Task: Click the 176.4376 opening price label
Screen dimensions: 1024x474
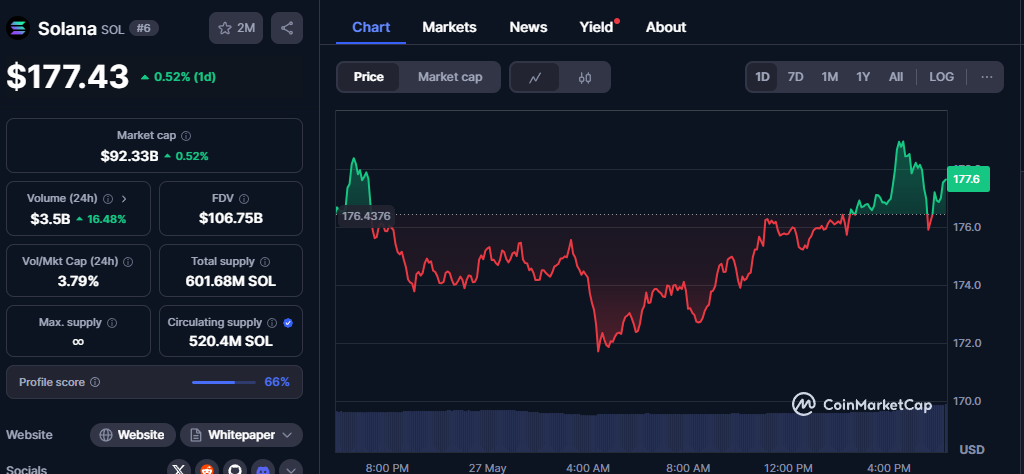Action: coord(366,216)
